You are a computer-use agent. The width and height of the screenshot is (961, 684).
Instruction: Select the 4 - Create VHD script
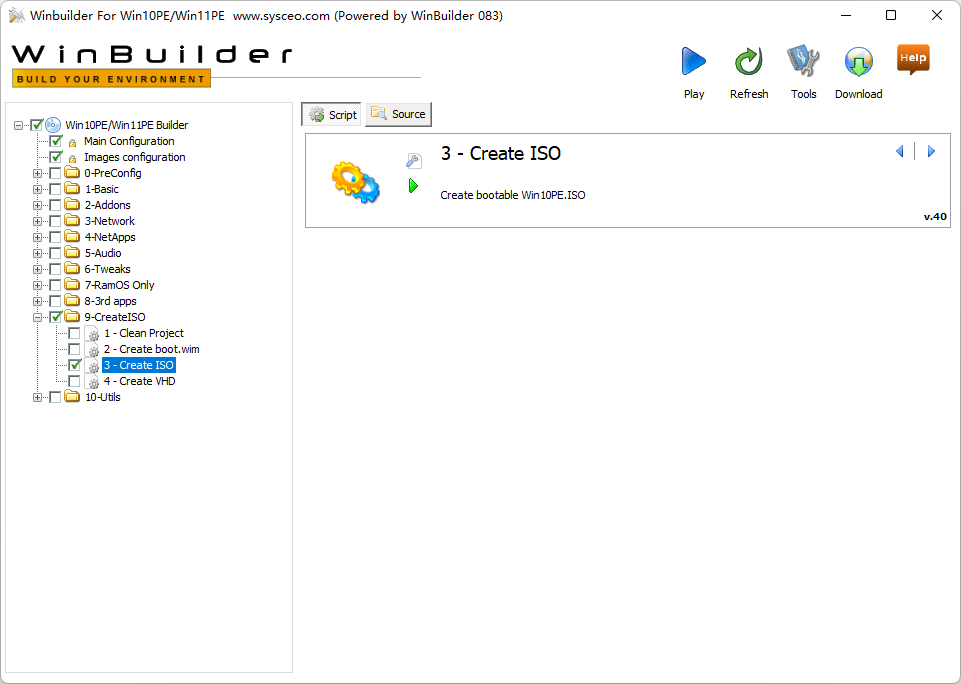(x=139, y=381)
